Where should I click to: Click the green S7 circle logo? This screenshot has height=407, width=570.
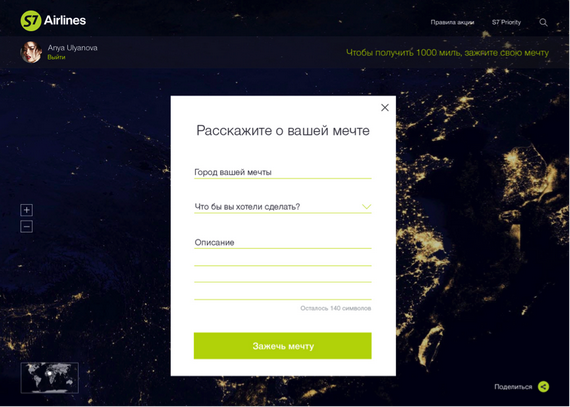pyautogui.click(x=31, y=21)
